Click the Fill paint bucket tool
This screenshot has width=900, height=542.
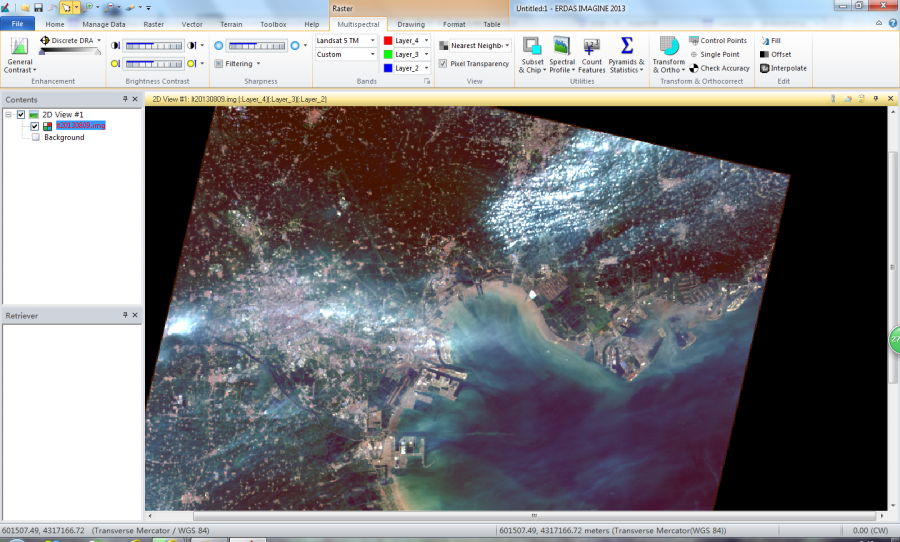[x=770, y=41]
